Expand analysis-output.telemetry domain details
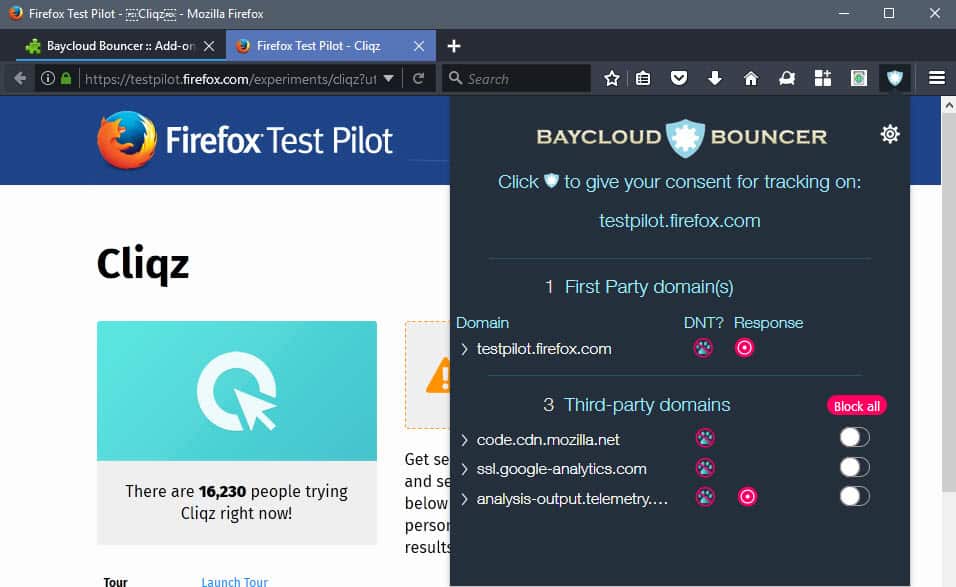 (465, 499)
